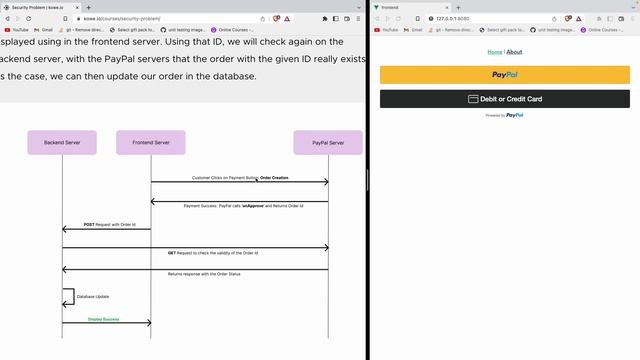640x360 pixels.
Task: Open Brave Shields in the right window
Action: coord(568,19)
